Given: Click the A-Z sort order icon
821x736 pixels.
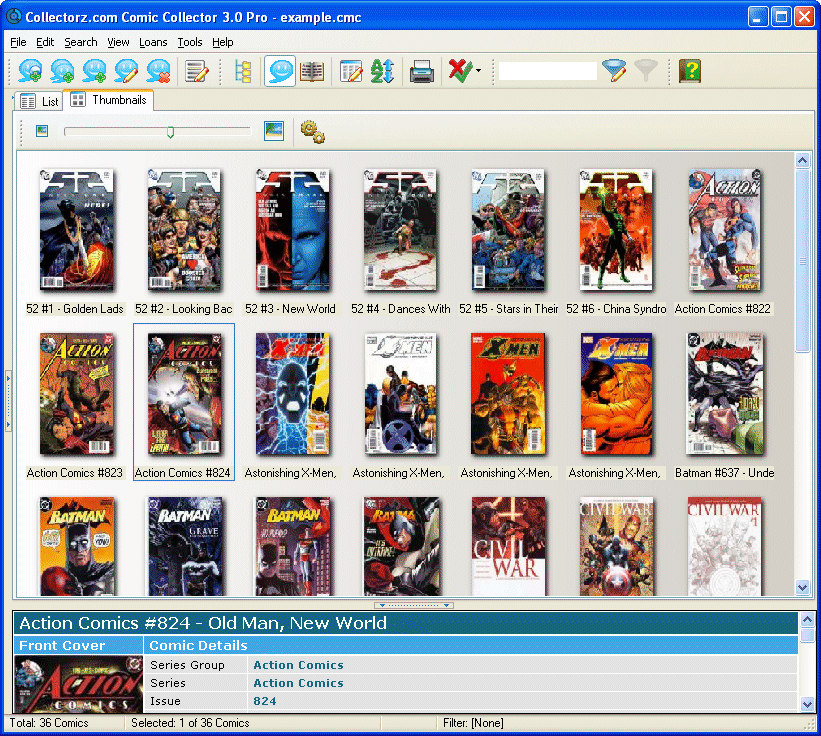Looking at the screenshot, I should coord(382,71).
